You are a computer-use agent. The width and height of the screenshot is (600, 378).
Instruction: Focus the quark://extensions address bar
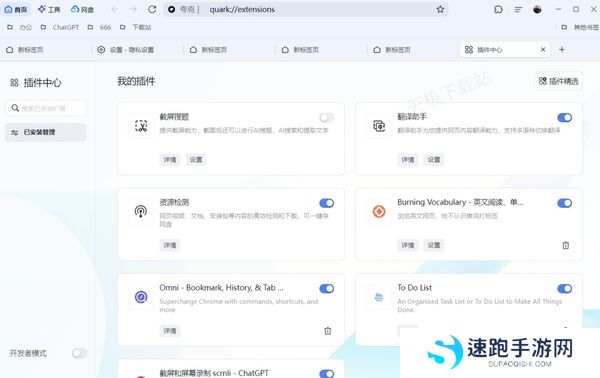pyautogui.click(x=306, y=9)
